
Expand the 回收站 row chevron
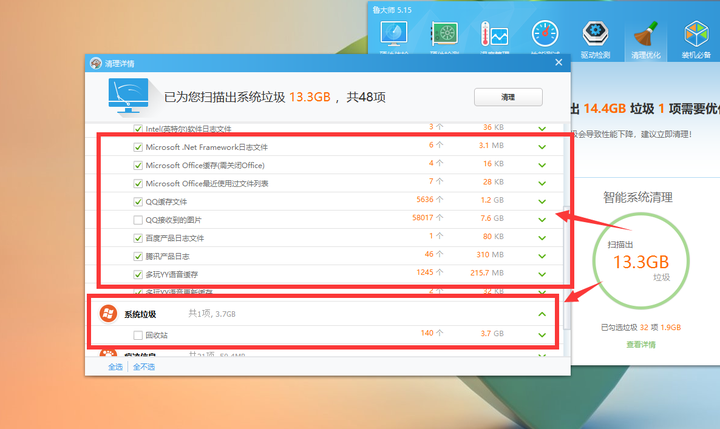tap(542, 335)
